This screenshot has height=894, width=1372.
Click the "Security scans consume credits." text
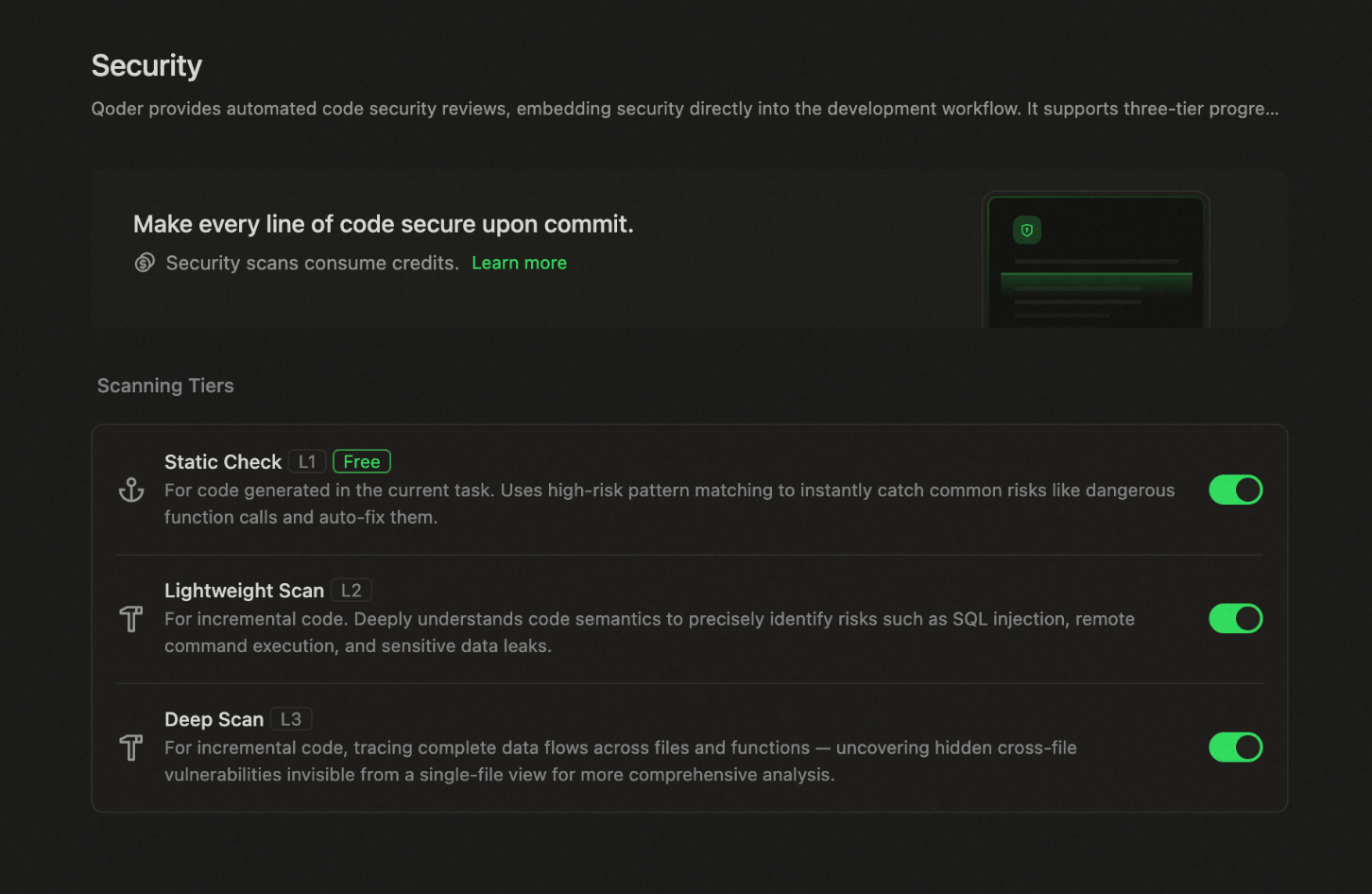click(x=313, y=263)
